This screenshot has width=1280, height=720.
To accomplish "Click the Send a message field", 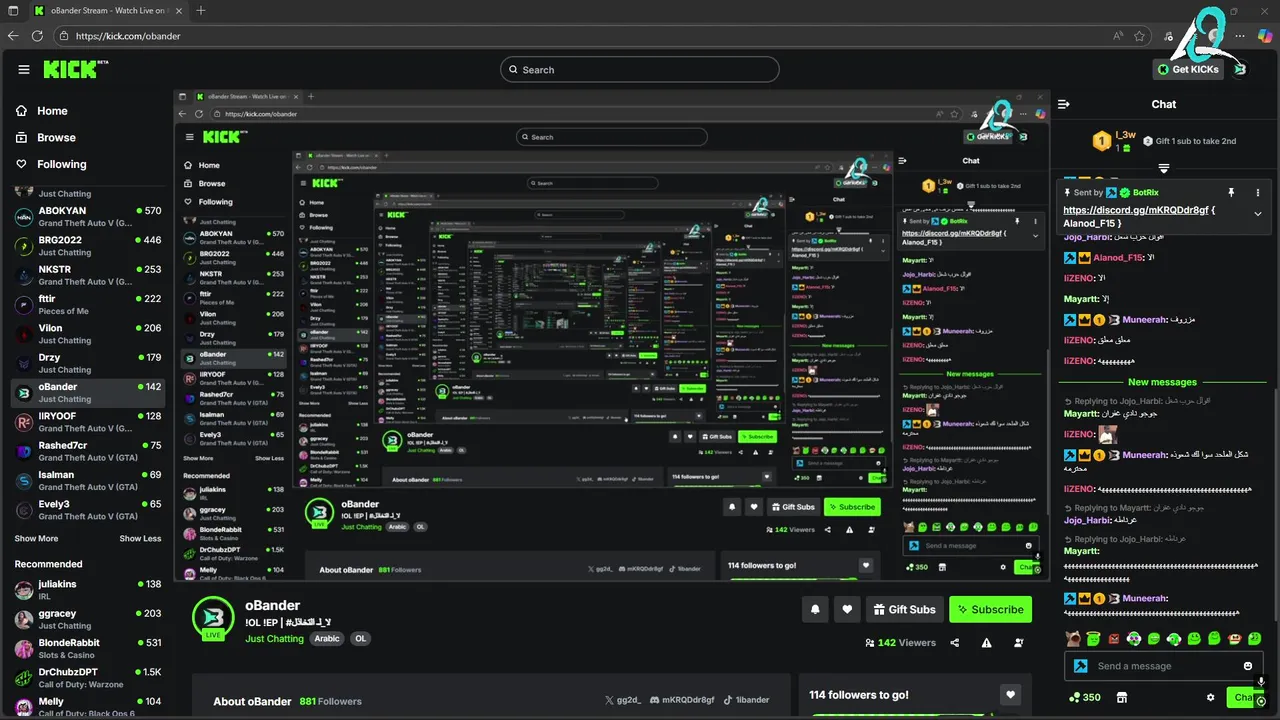I will click(1163, 666).
